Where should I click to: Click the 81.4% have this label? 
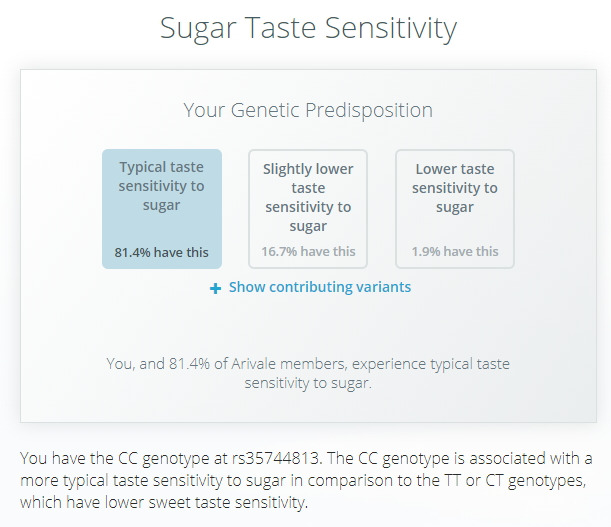161,252
